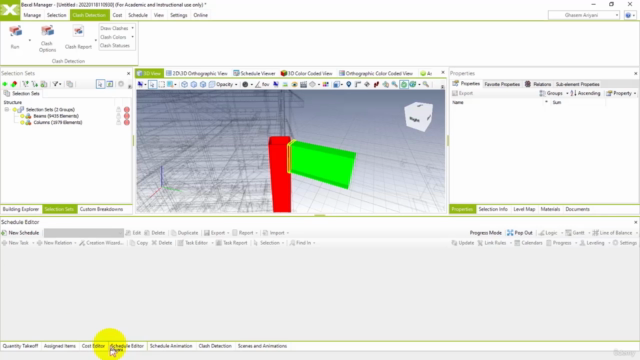Open the Property dropdown in Properties panel
The width and height of the screenshot is (640, 360).
pyautogui.click(x=621, y=93)
